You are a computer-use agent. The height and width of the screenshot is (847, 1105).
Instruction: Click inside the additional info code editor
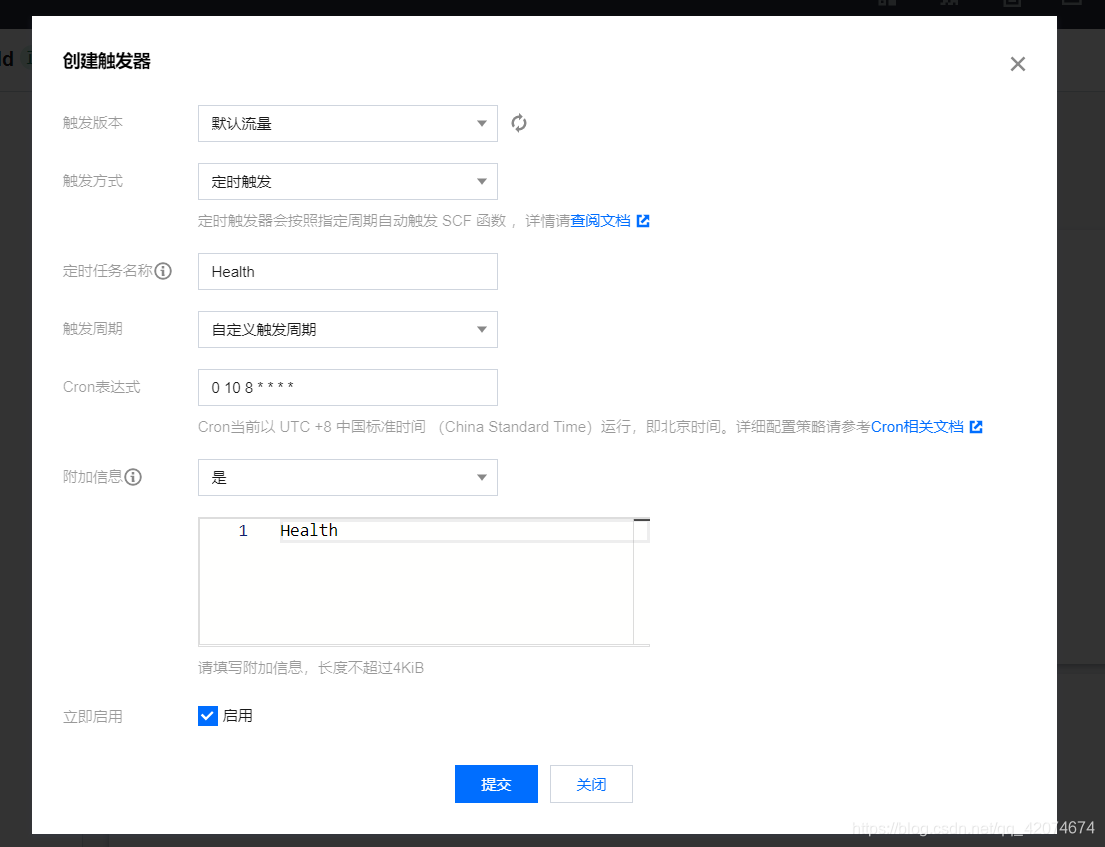click(423, 582)
